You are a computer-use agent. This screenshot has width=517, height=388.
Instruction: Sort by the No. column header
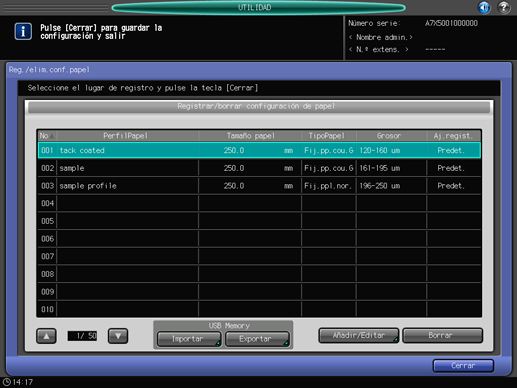pos(47,136)
